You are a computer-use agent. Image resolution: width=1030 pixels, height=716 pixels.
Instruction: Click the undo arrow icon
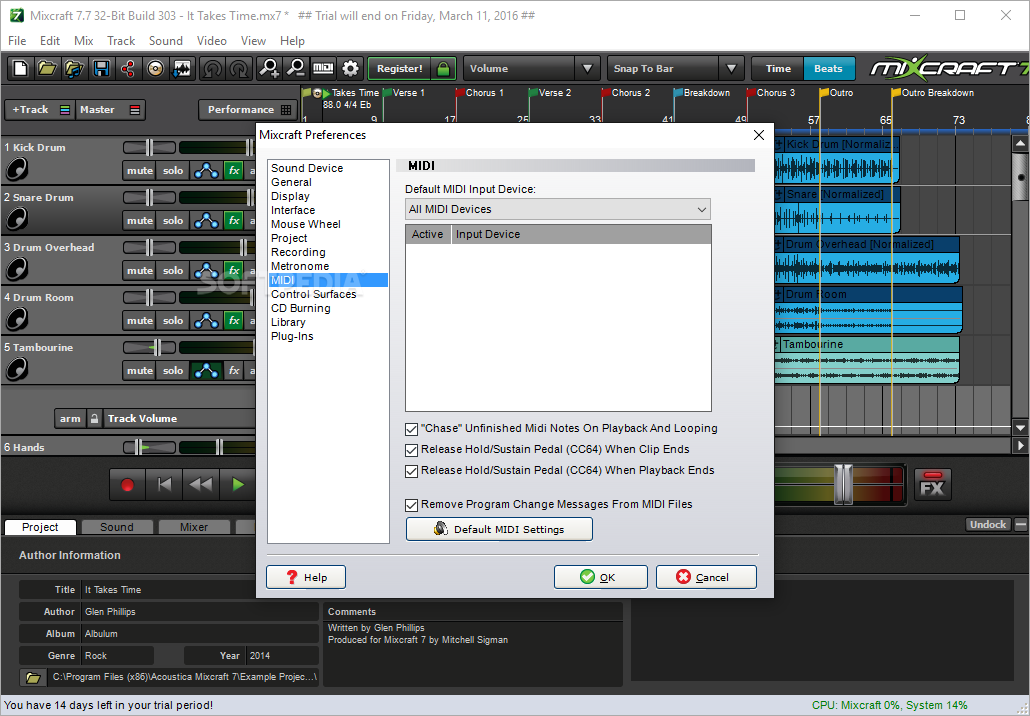point(212,68)
